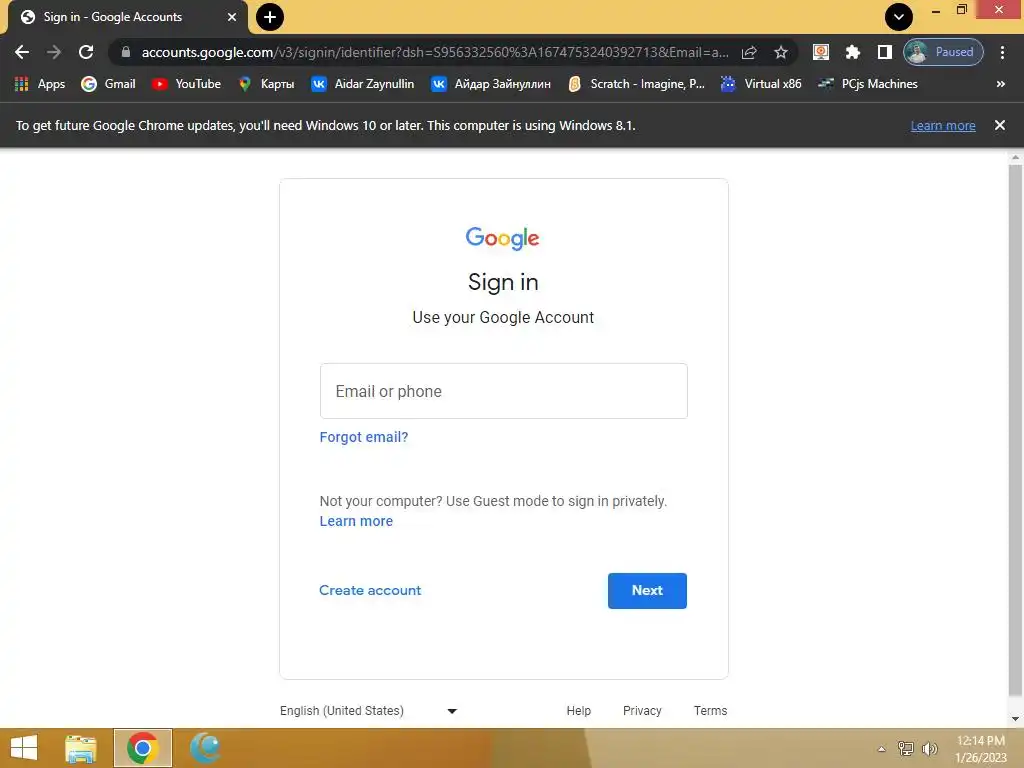This screenshot has height=768, width=1024.
Task: Open the Gmail bookmark
Action: [108, 84]
